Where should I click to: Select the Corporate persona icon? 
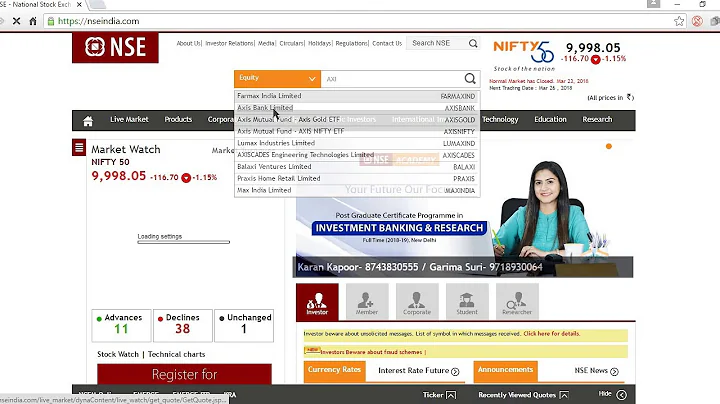tap(417, 302)
